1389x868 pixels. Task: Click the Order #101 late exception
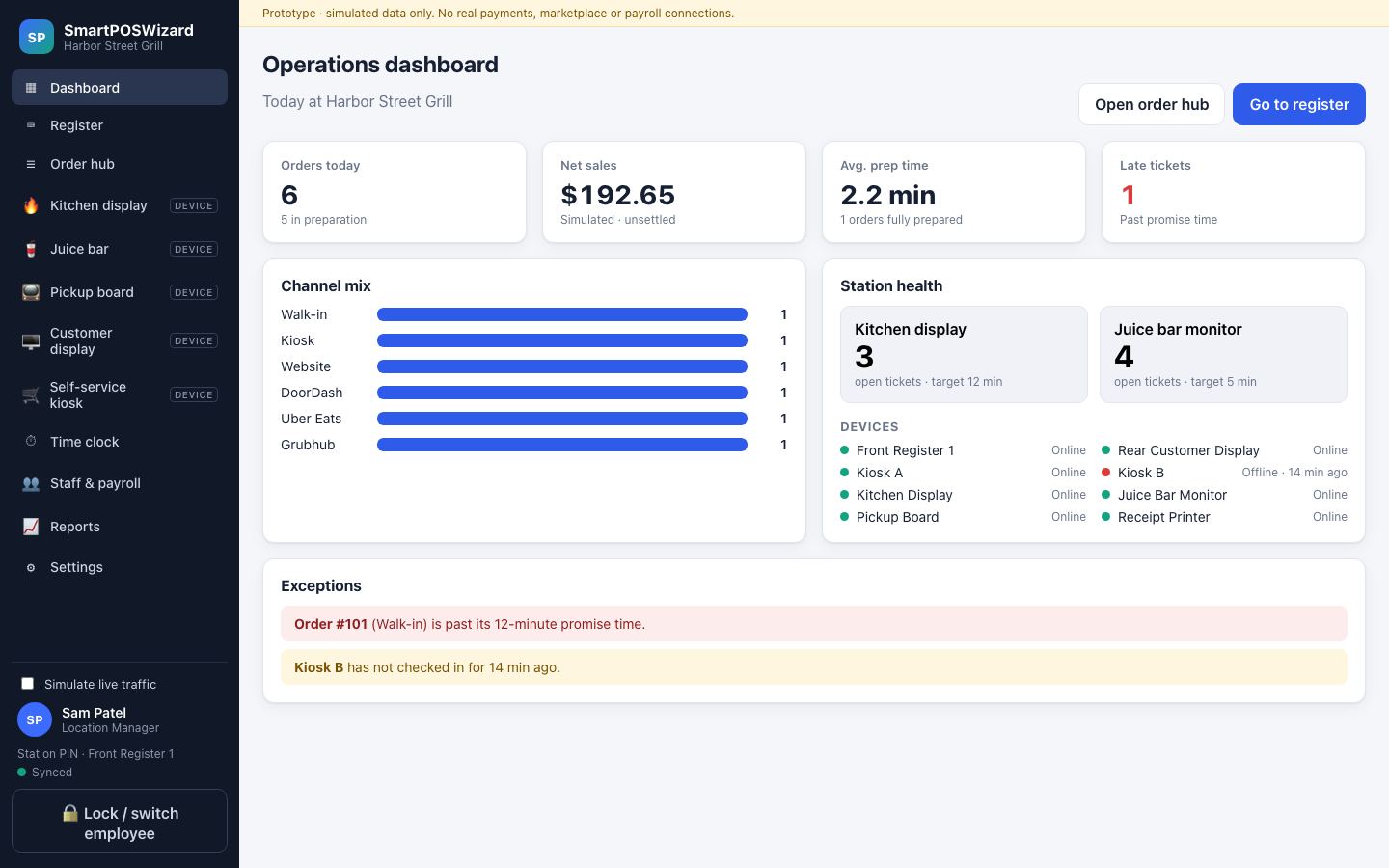click(x=814, y=624)
